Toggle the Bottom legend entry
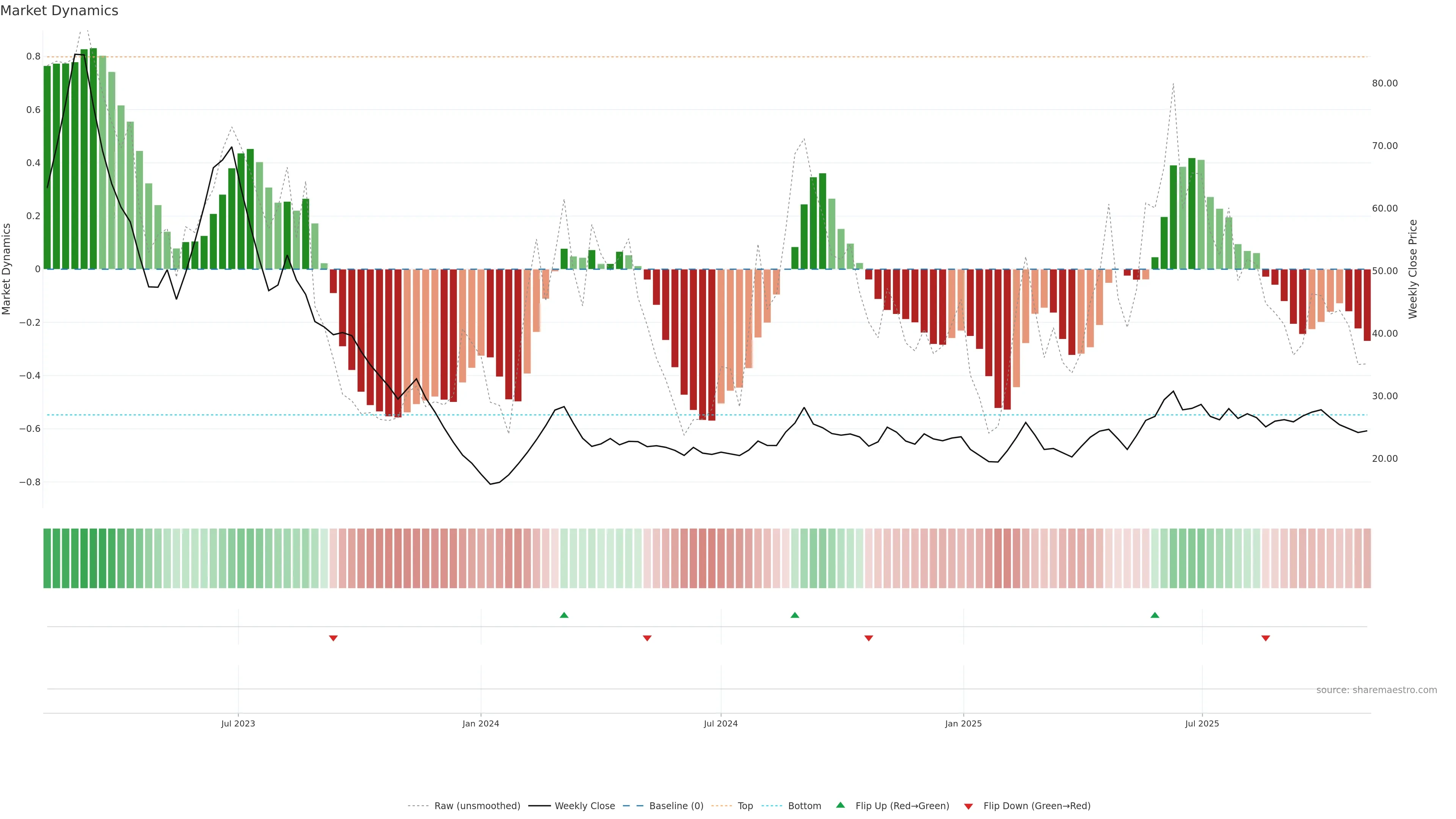The height and width of the screenshot is (819, 1456). pos(804,806)
